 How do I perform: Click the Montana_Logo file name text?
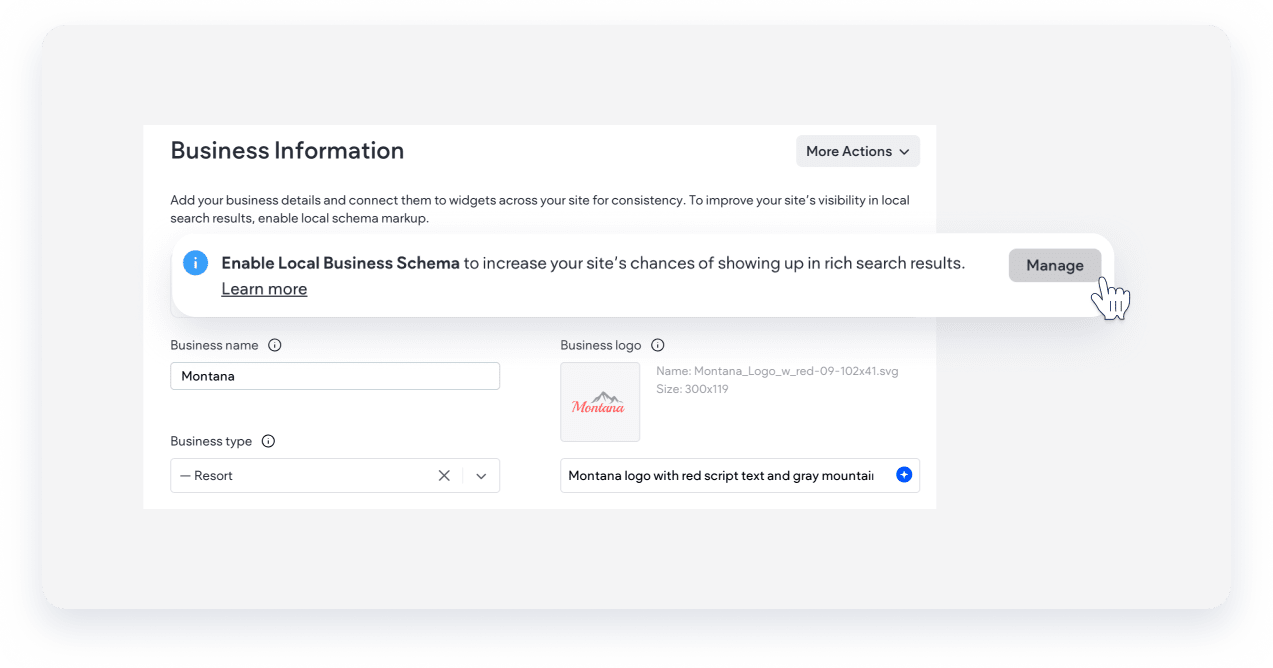(777, 371)
